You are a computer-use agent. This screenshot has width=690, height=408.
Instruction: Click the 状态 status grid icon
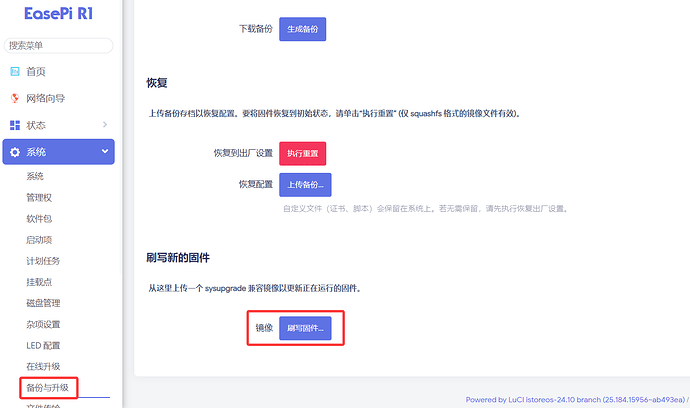coord(15,125)
